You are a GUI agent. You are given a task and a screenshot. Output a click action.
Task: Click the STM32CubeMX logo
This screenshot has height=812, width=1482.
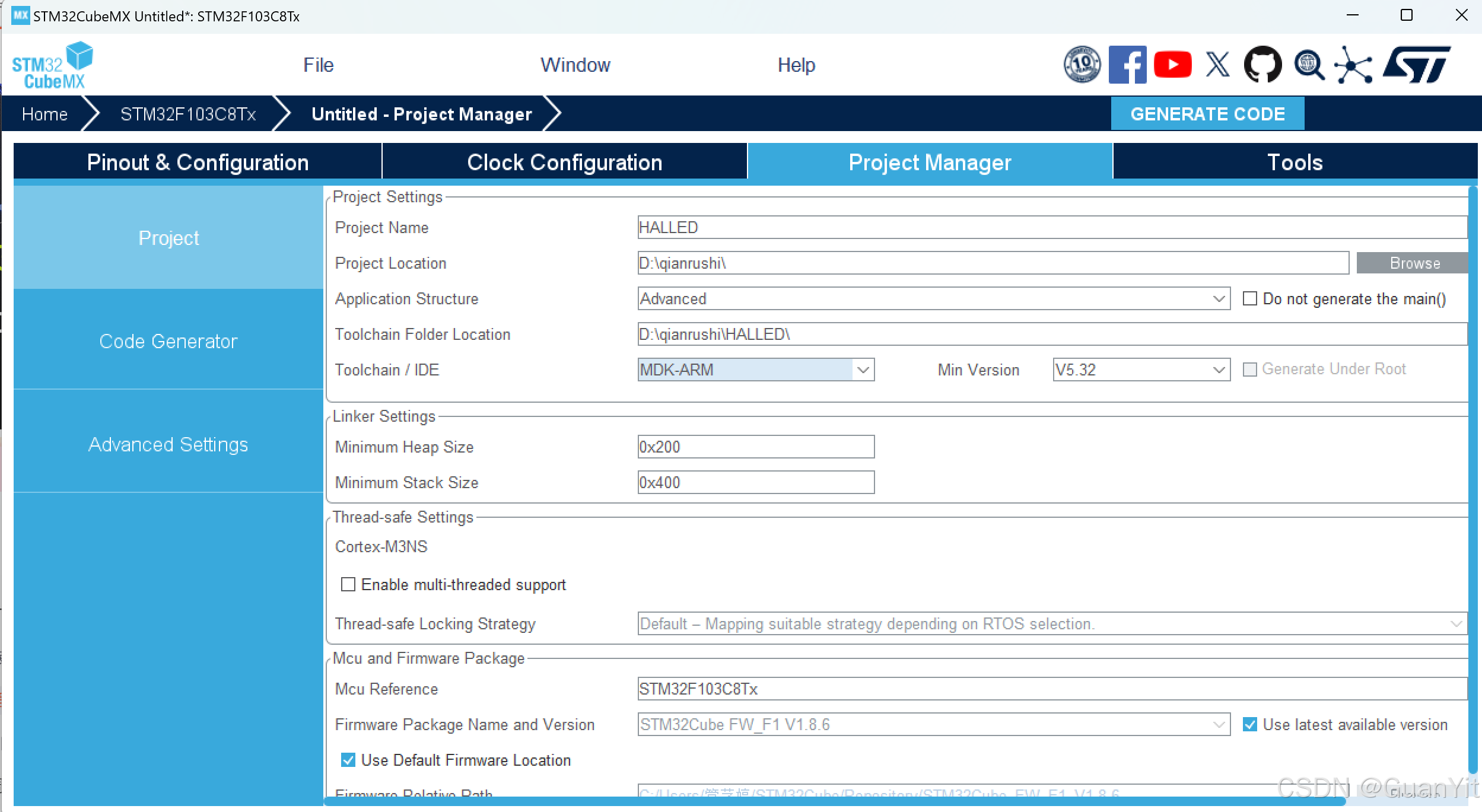click(x=53, y=65)
